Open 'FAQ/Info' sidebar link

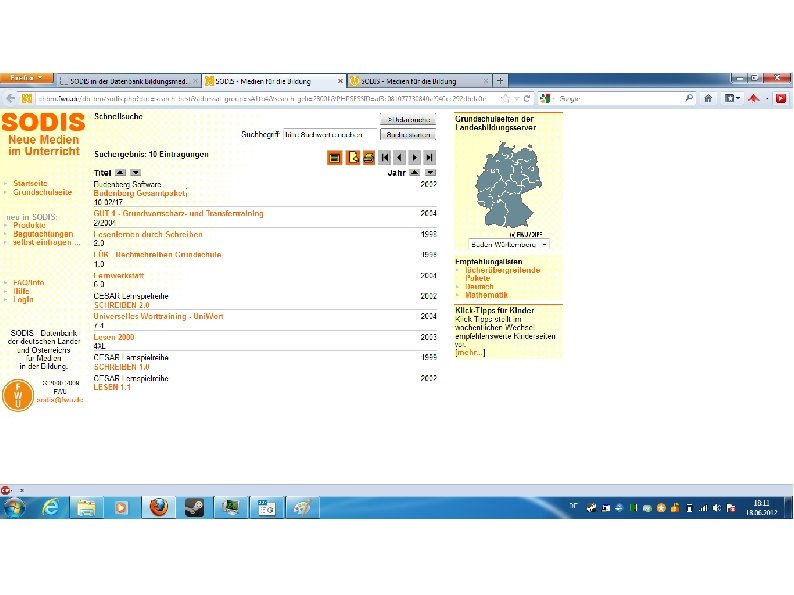click(28, 282)
